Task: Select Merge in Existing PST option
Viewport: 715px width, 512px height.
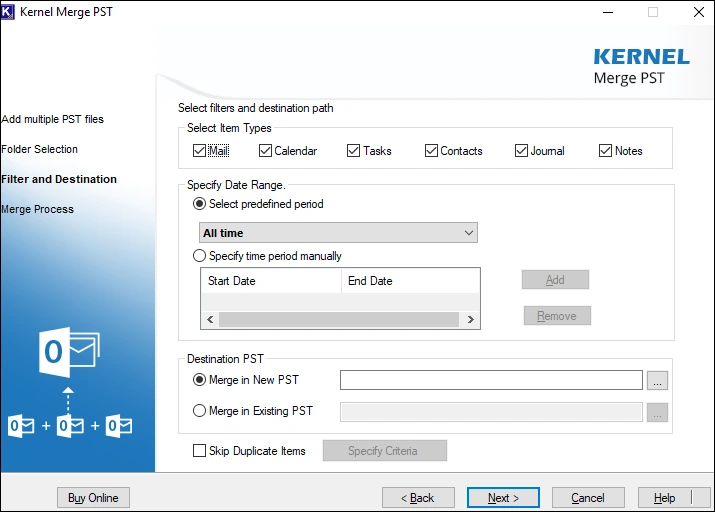Action: pyautogui.click(x=199, y=411)
